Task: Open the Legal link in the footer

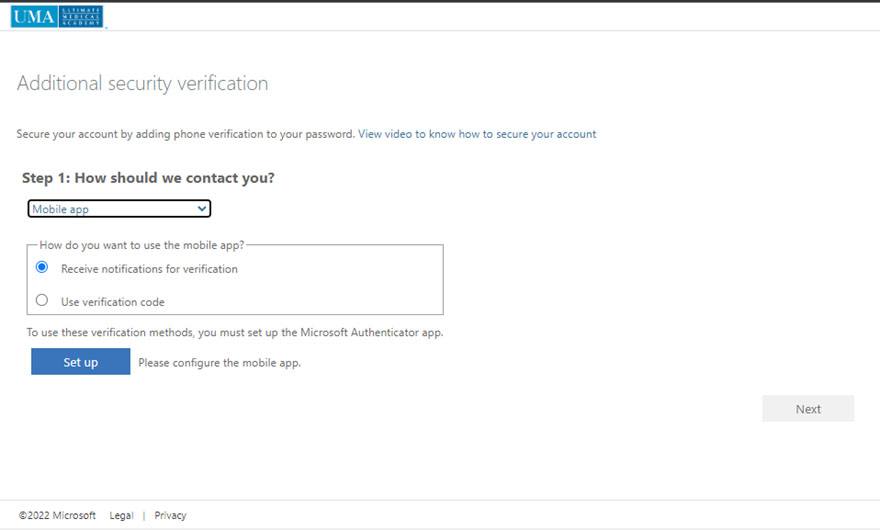Action: [x=121, y=516]
